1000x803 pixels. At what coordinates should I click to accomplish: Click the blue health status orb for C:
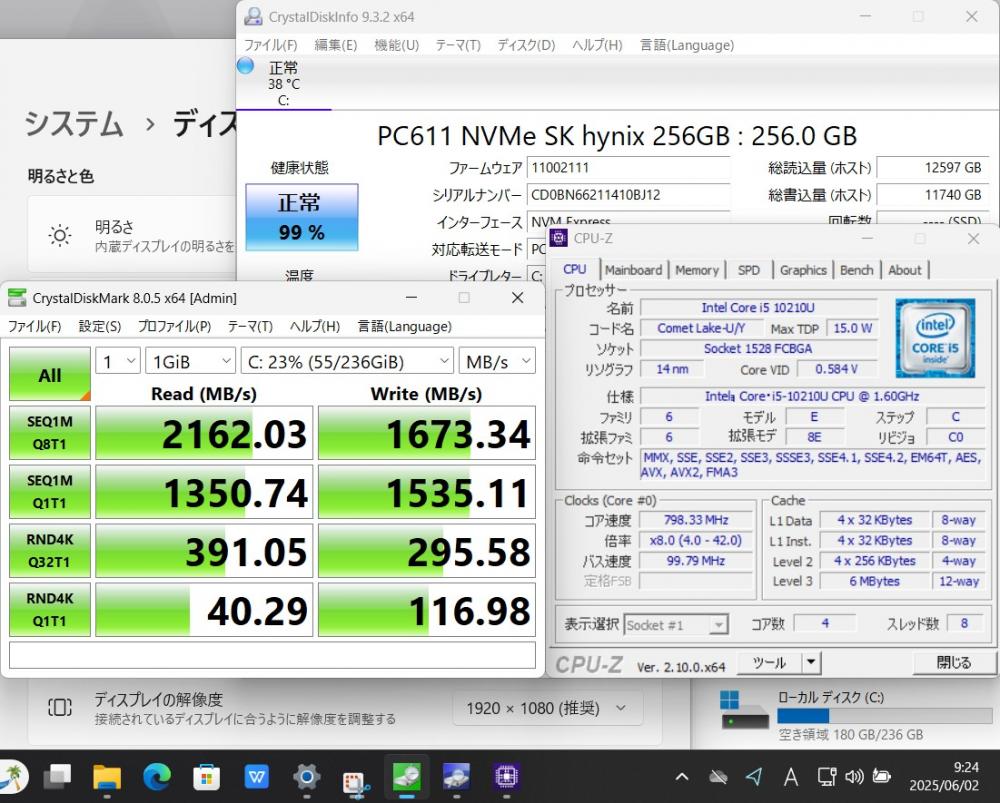[246, 66]
